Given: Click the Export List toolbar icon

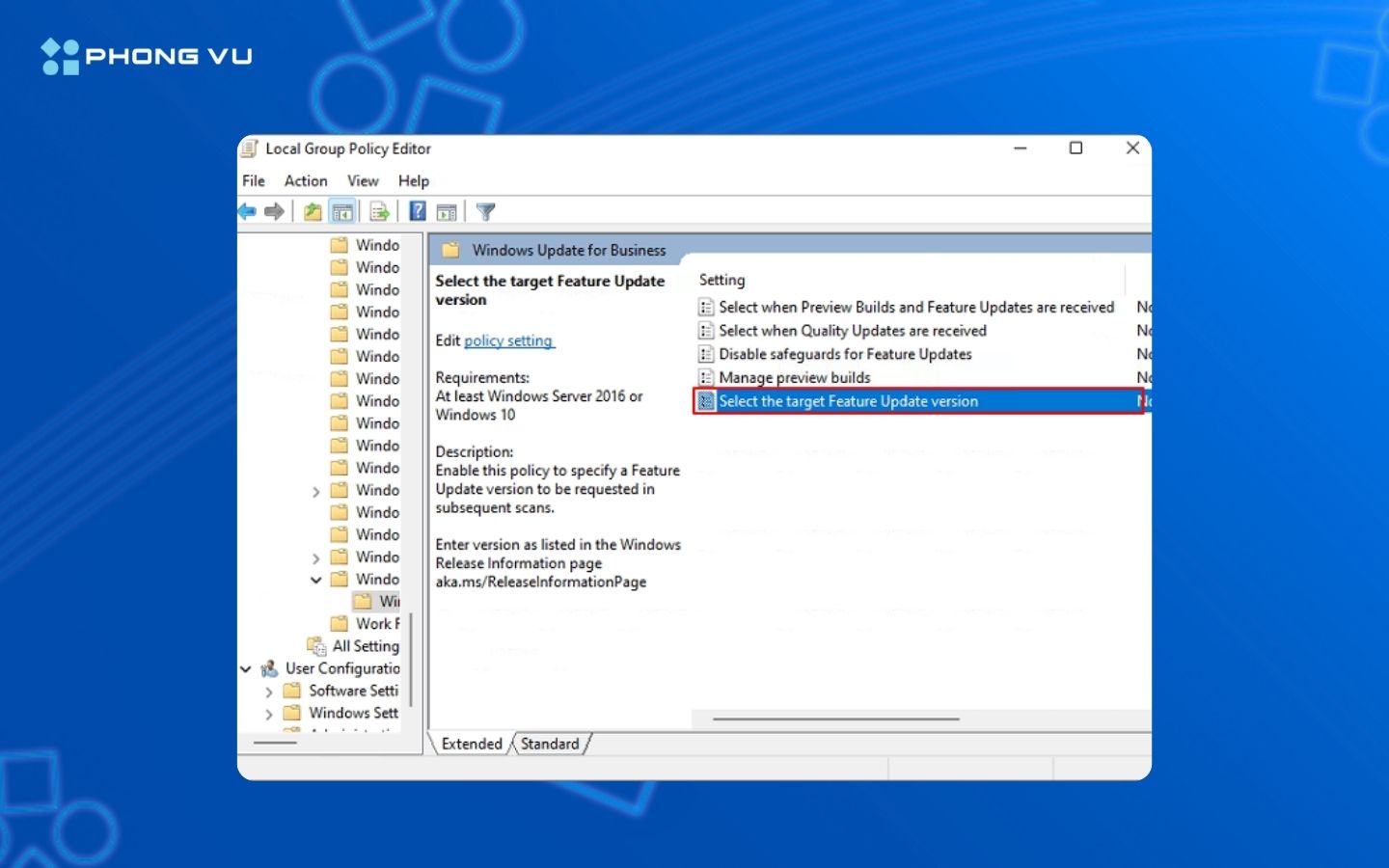Looking at the screenshot, I should (379, 211).
